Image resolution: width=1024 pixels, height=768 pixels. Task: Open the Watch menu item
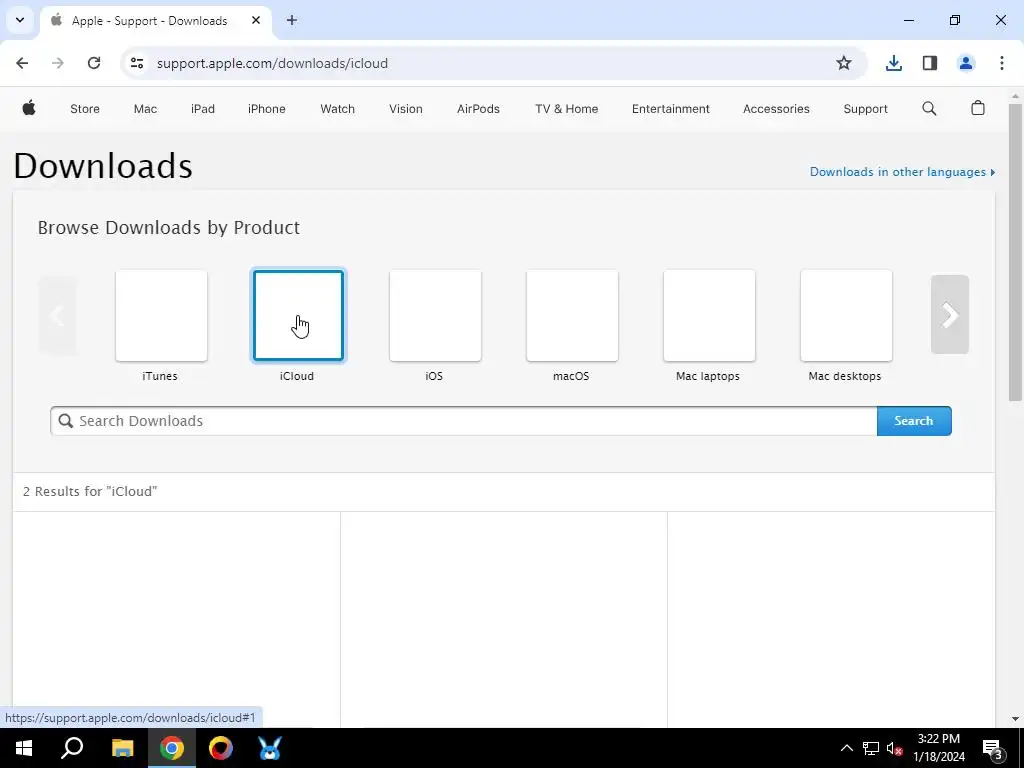point(338,109)
